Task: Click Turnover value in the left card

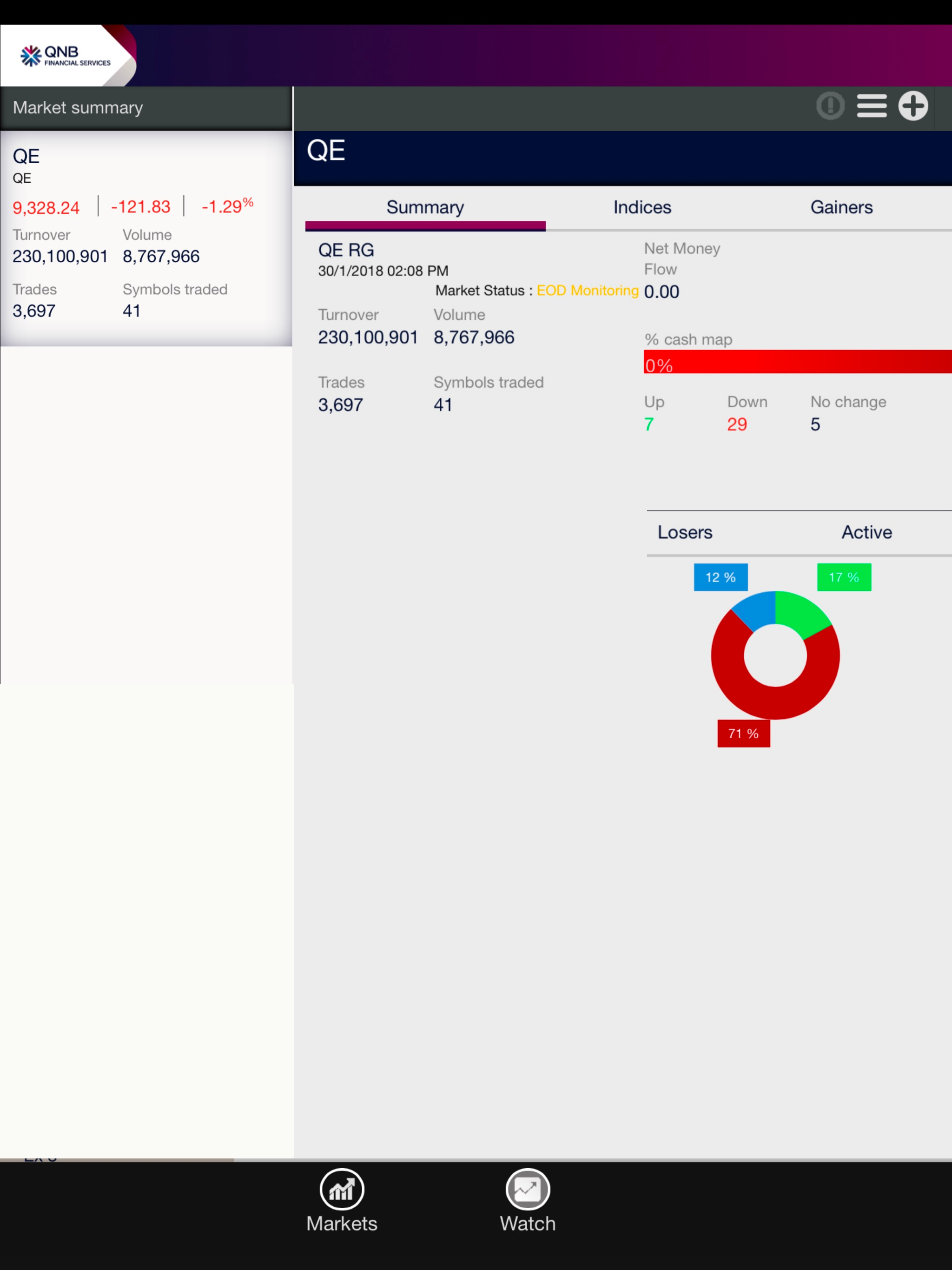Action: coord(60,256)
